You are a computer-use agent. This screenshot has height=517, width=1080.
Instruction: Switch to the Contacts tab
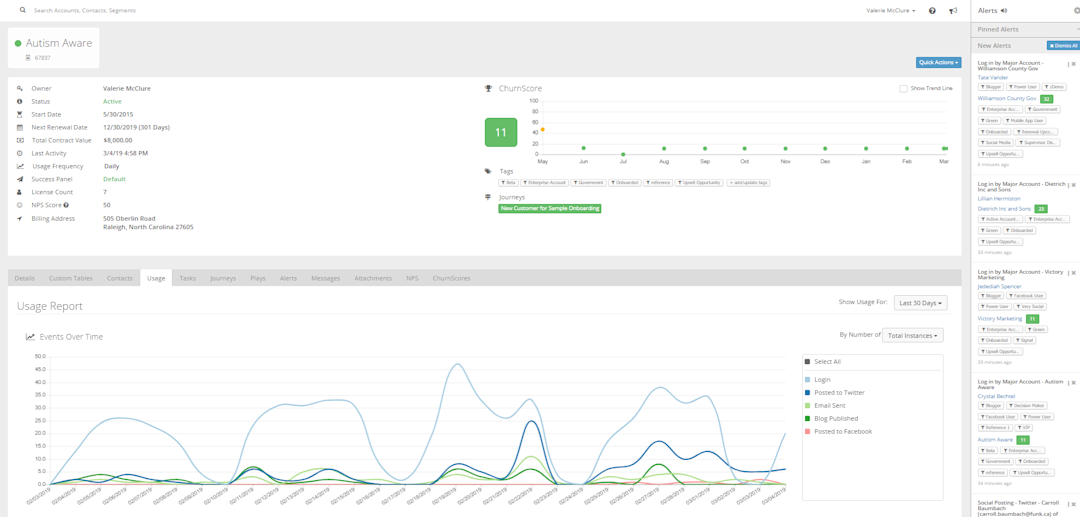click(x=120, y=278)
